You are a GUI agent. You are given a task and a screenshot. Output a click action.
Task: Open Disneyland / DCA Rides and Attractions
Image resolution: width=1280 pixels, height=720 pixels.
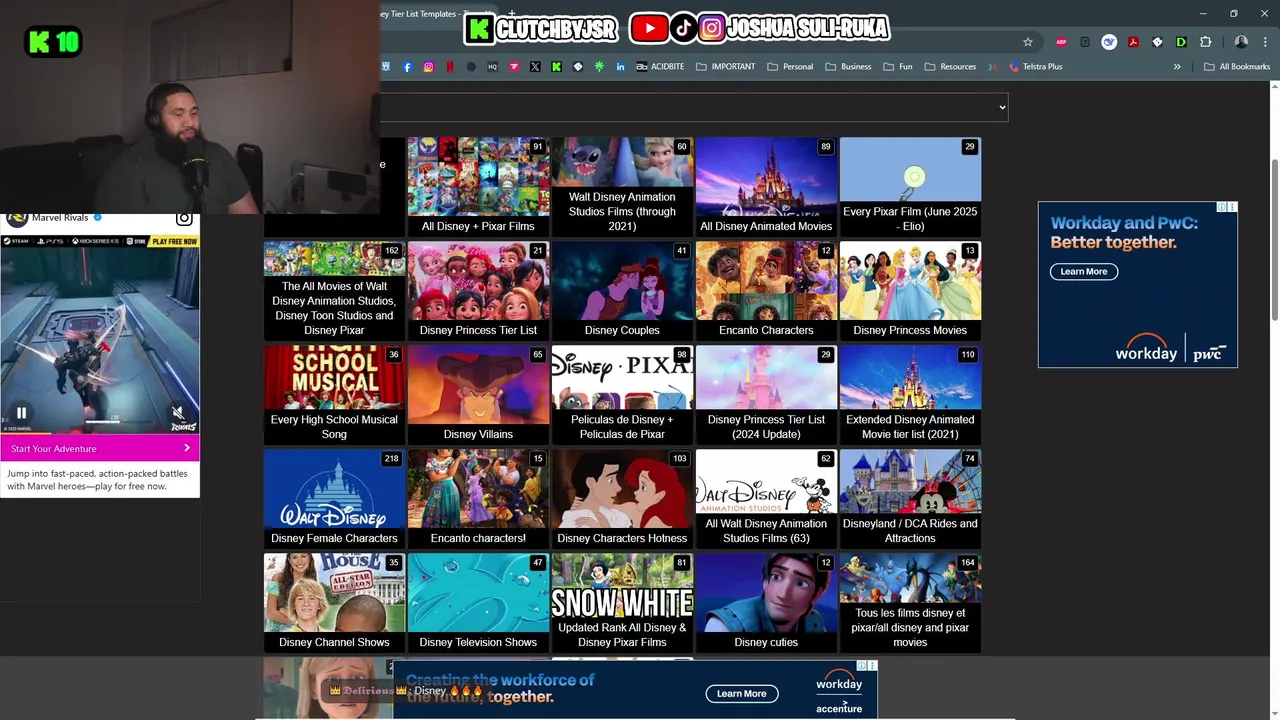(910, 499)
